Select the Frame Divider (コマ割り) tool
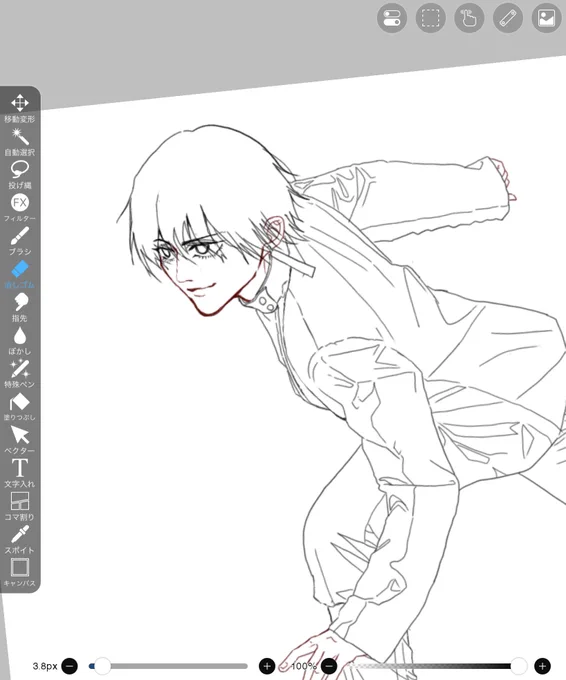 coord(20,506)
